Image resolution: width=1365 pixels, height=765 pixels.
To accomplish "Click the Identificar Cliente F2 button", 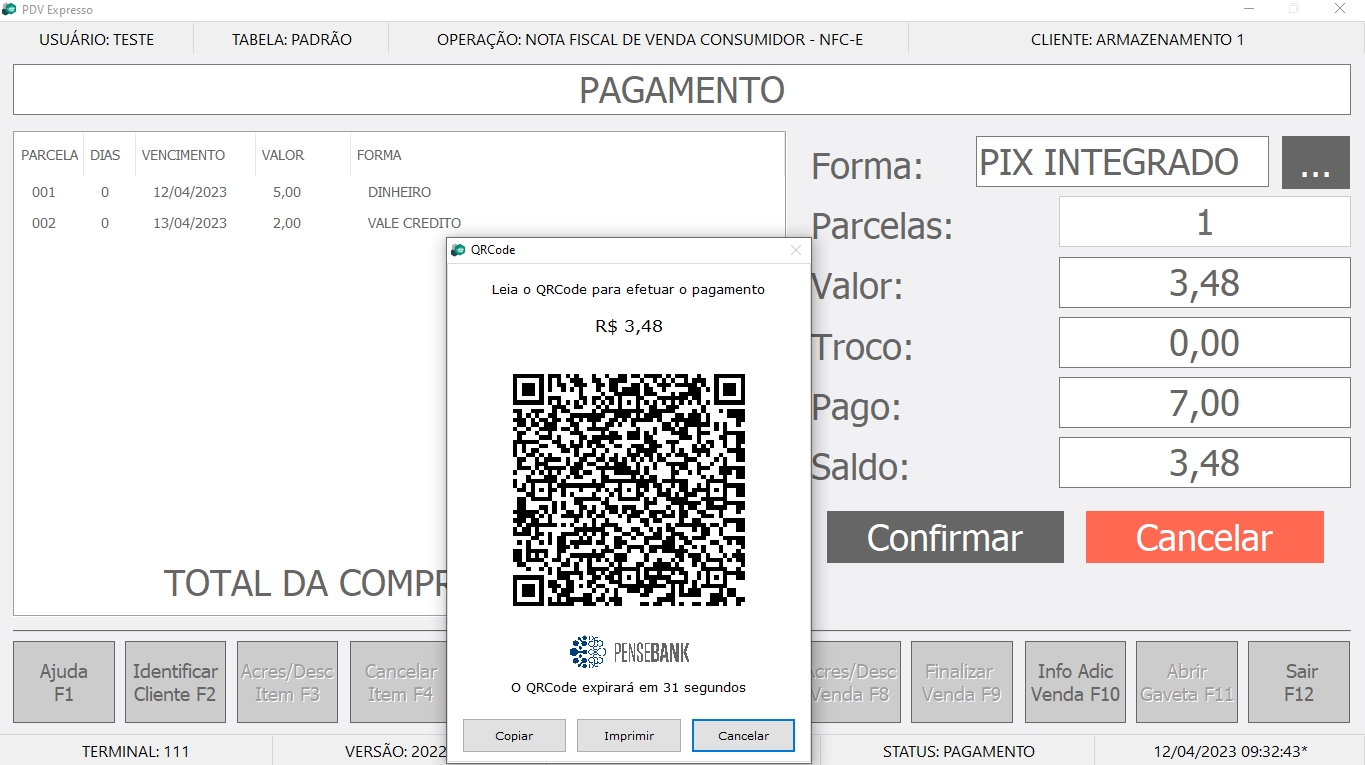I will pos(175,682).
